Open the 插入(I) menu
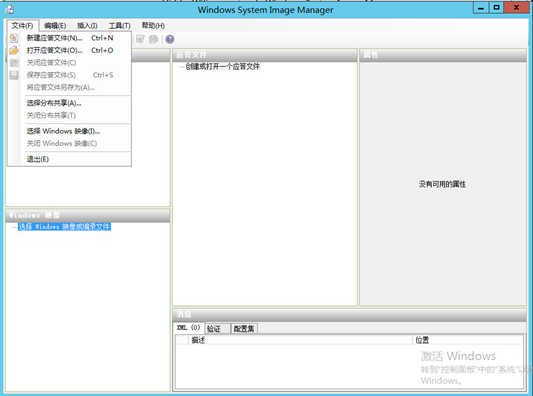The image size is (533, 396). 87,25
